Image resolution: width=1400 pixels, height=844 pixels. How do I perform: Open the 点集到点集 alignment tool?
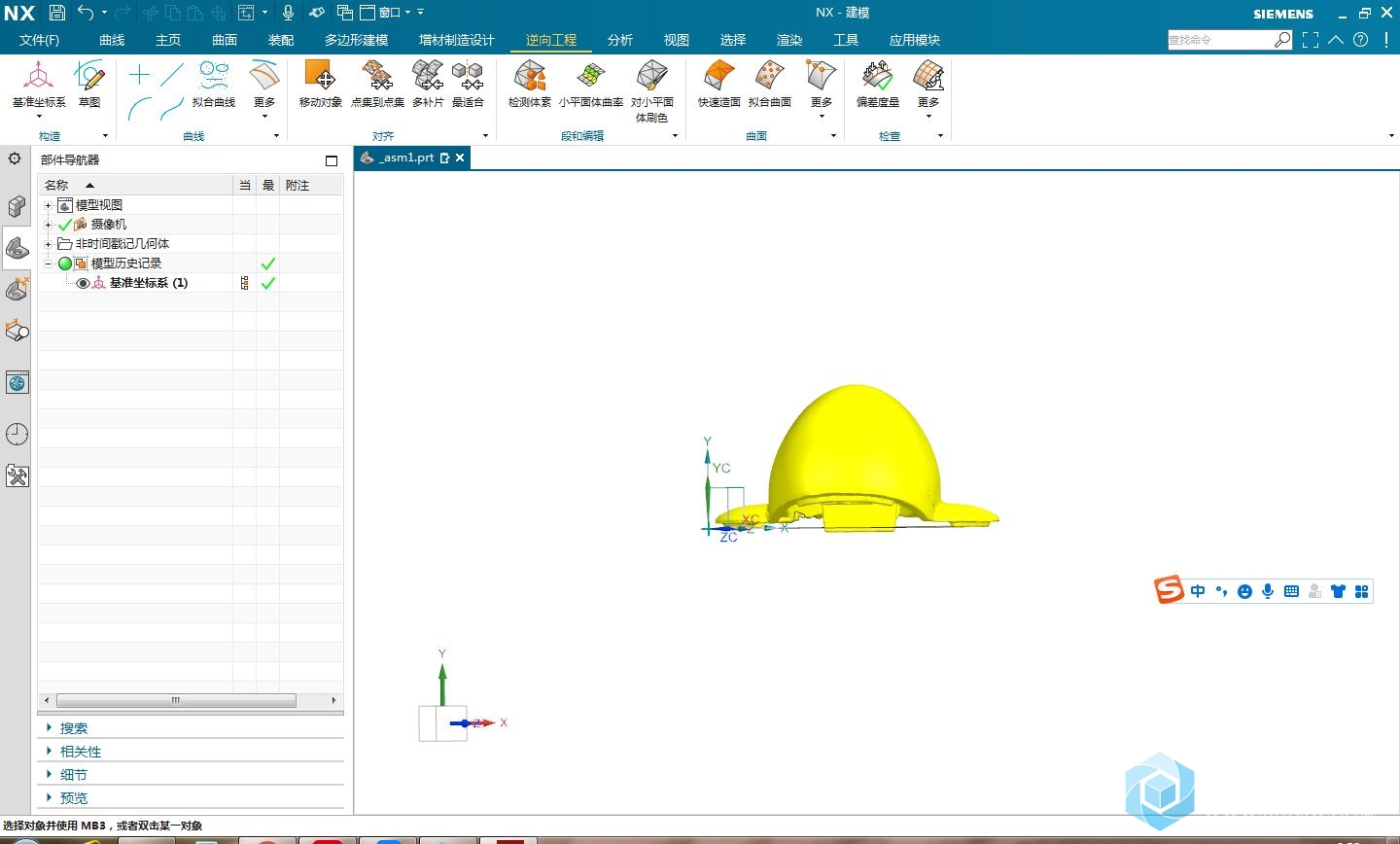(377, 84)
